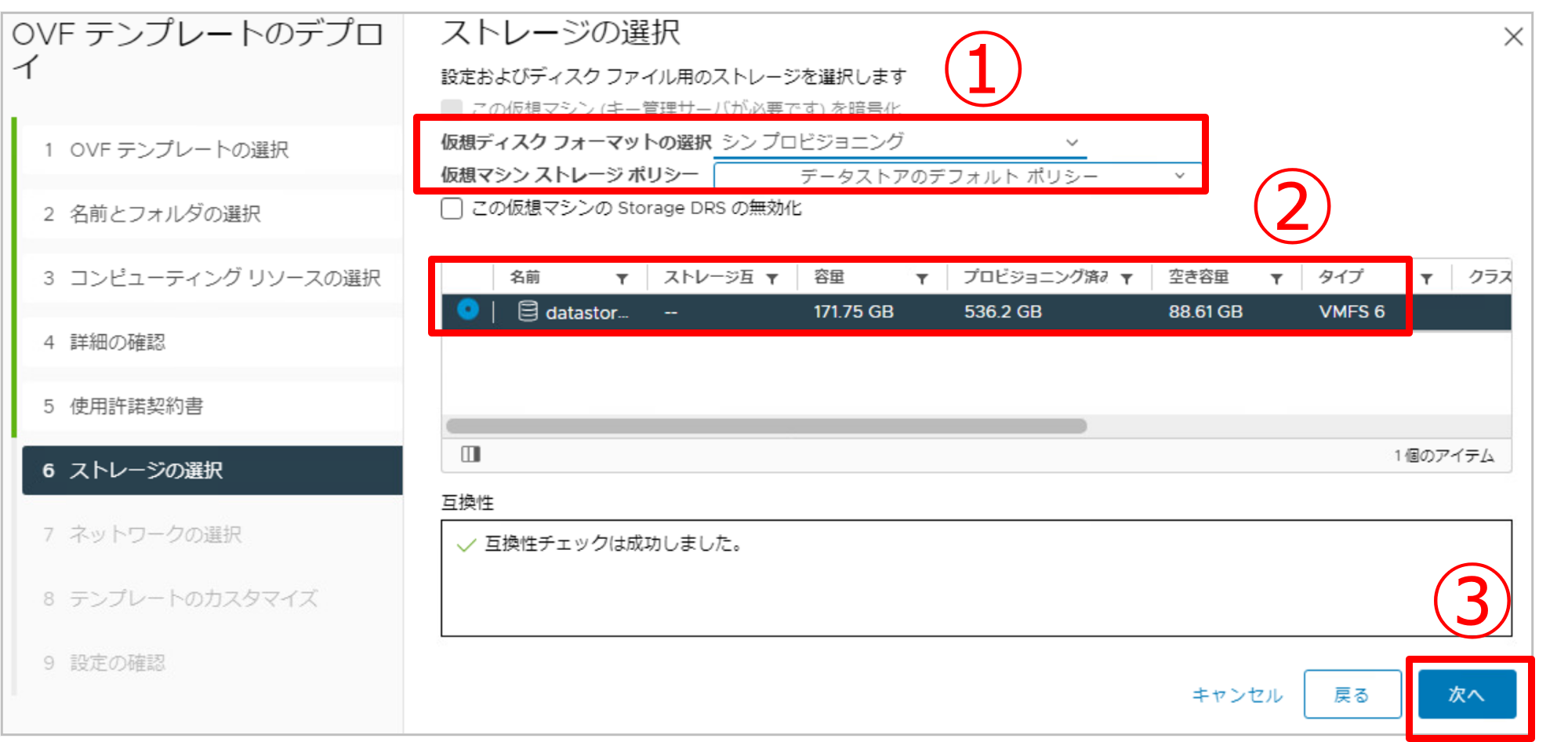Click the 容量 column header
The height and width of the screenshot is (742, 1568).
point(829,277)
